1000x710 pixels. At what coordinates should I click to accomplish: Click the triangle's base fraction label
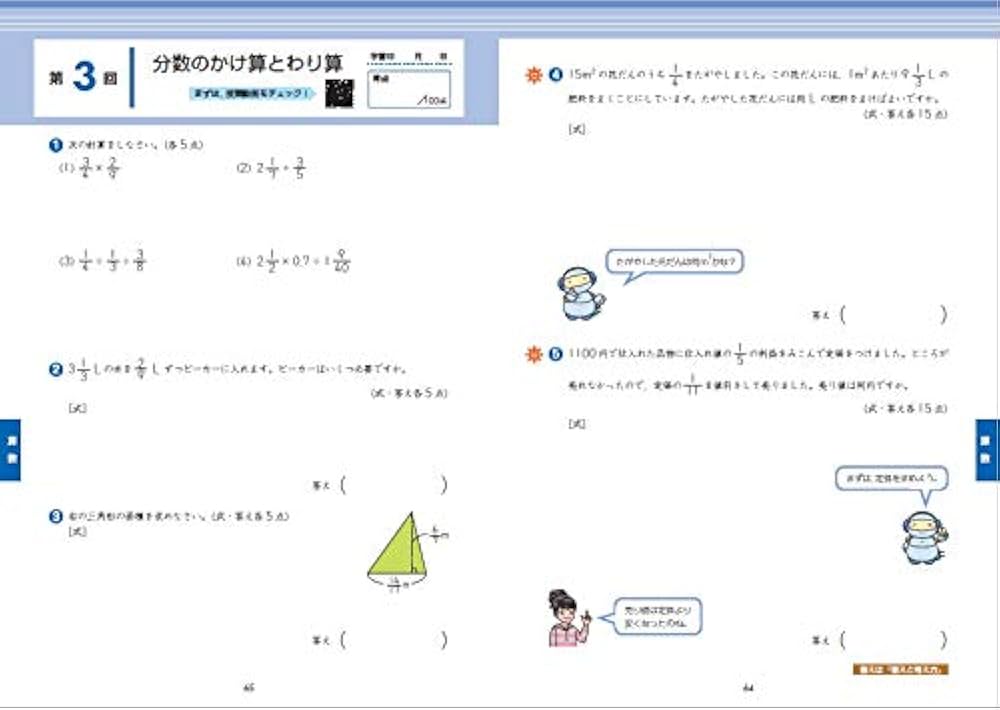(397, 585)
